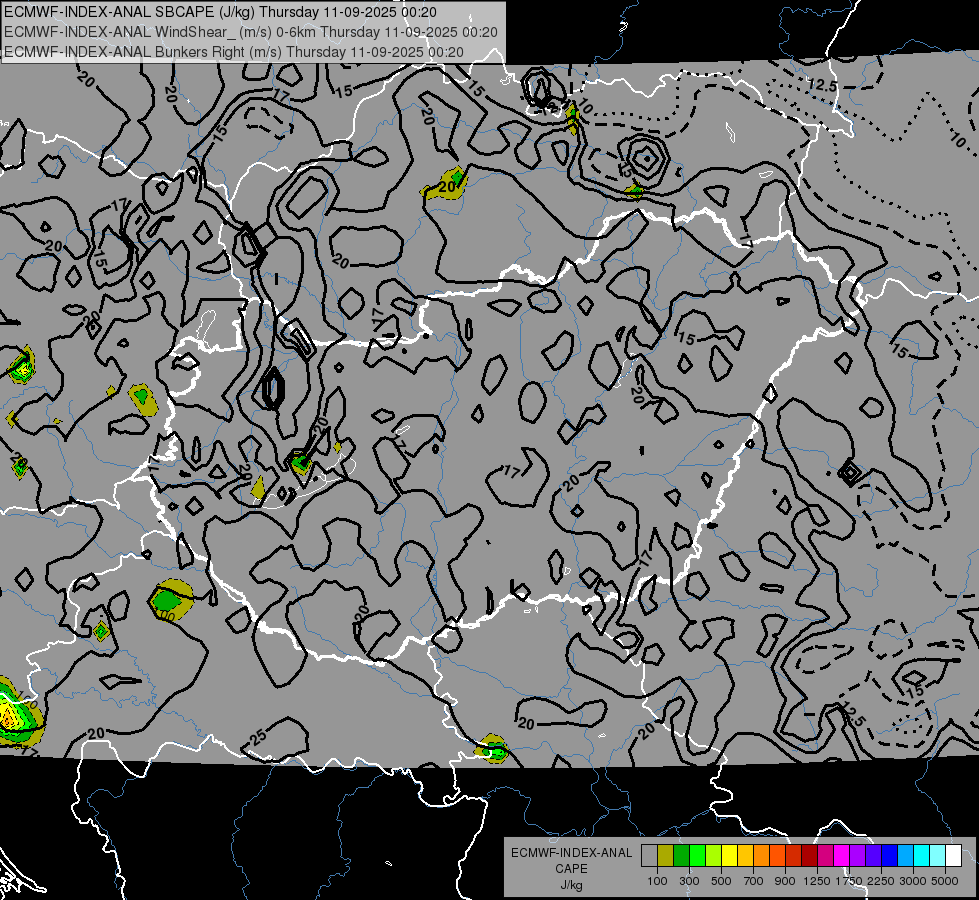This screenshot has width=979, height=900.
Task: Click the Bunkers Right (m/s) header line
Action: tap(234, 52)
